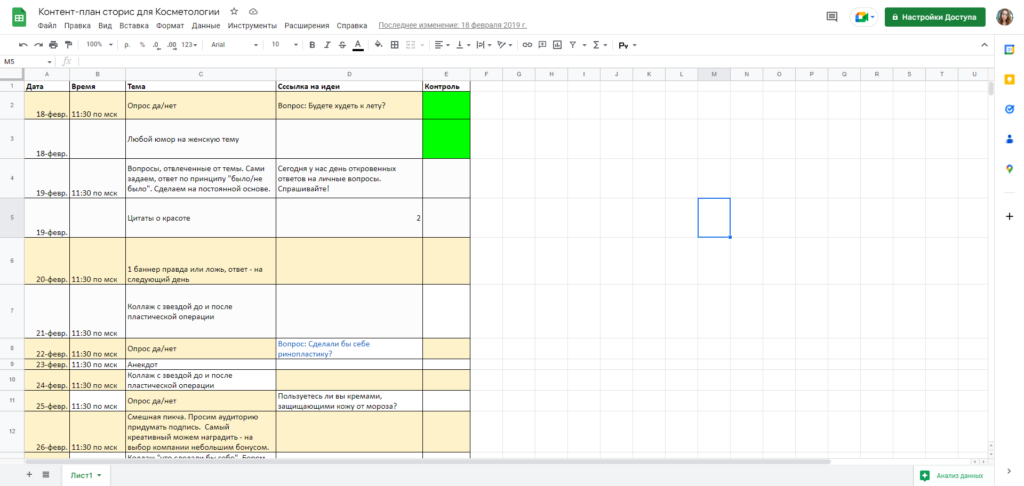Open comment history icon near Meet
The height and width of the screenshot is (486, 1024).
(x=832, y=17)
